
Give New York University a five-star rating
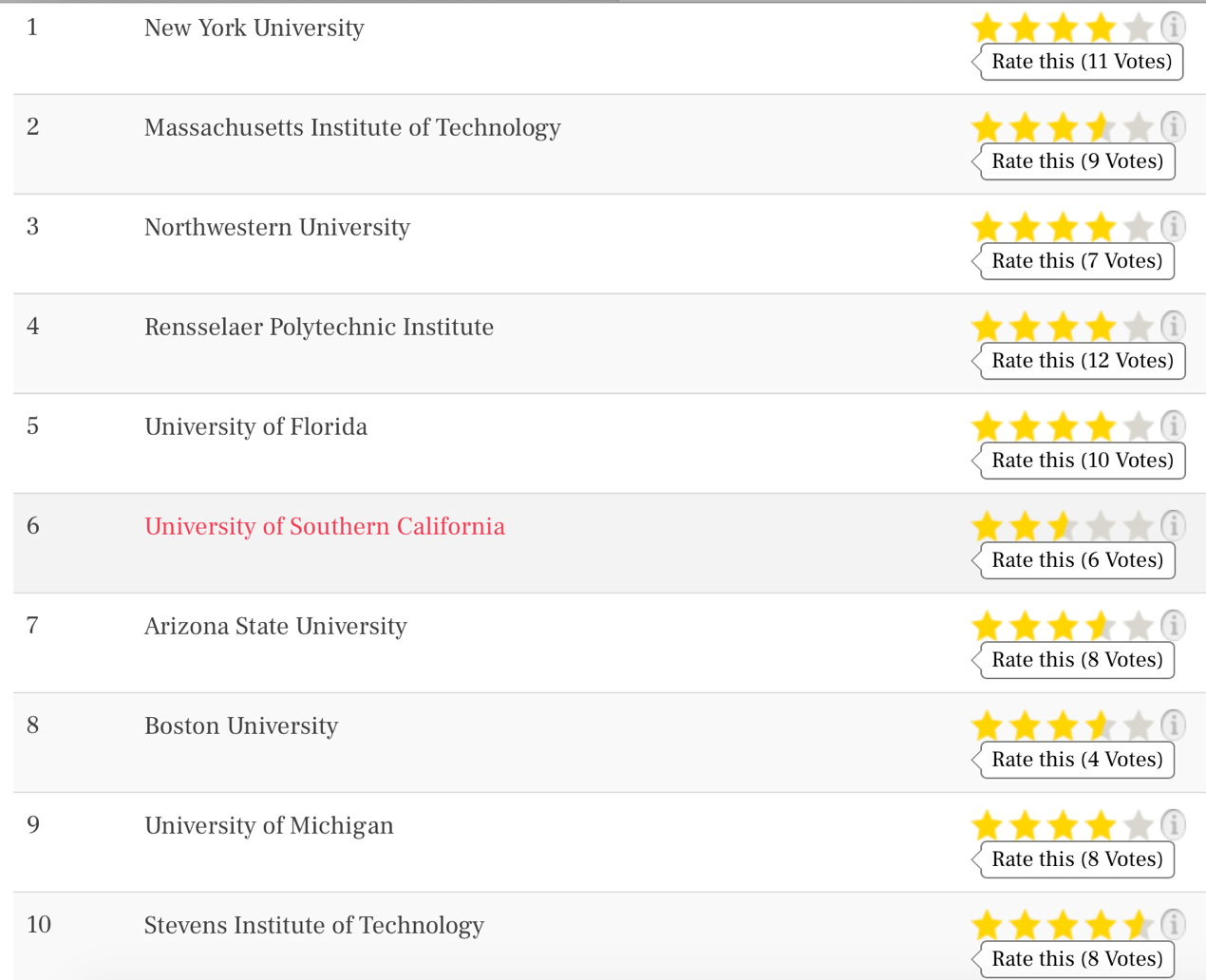point(1138,28)
